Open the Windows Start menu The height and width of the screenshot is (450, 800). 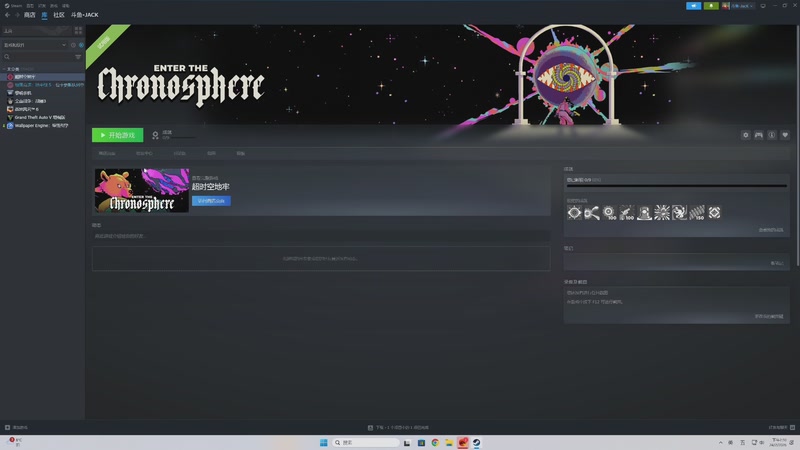323,442
